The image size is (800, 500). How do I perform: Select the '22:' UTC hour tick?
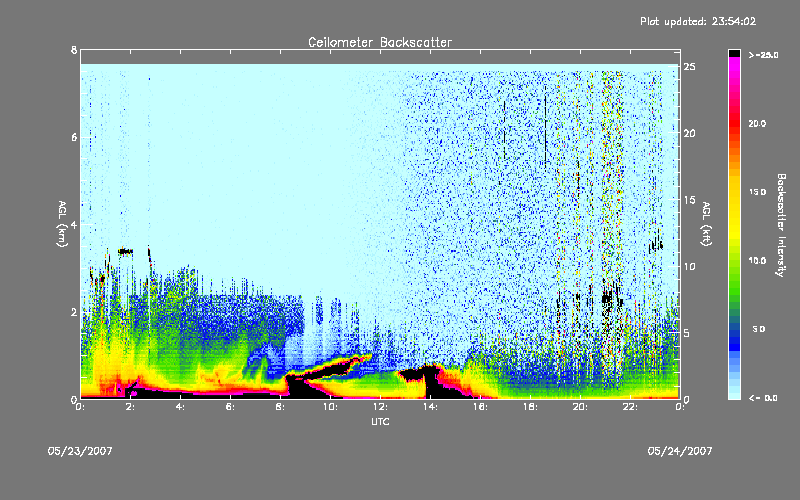point(630,407)
